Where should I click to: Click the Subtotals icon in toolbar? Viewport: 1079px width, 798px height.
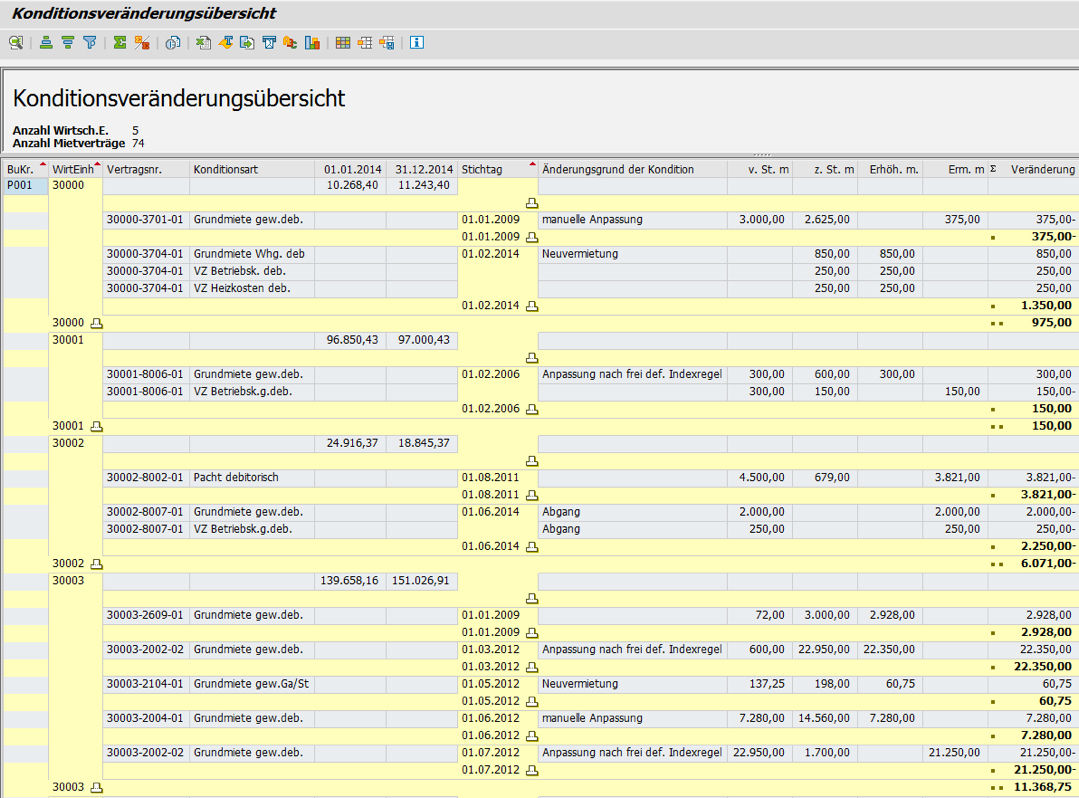pos(142,43)
